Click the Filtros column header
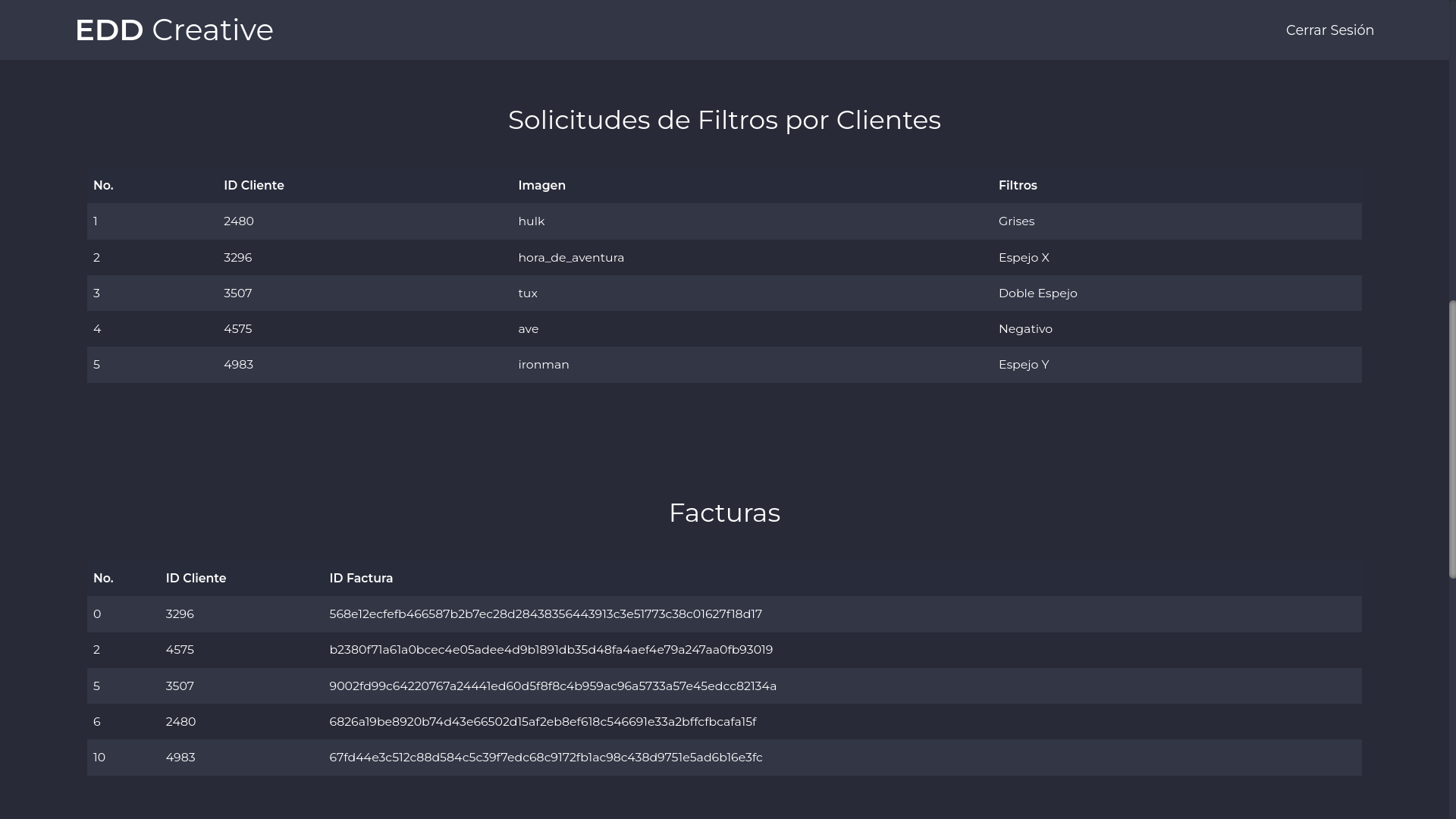Viewport: 1456px width, 819px height. 1017,186
